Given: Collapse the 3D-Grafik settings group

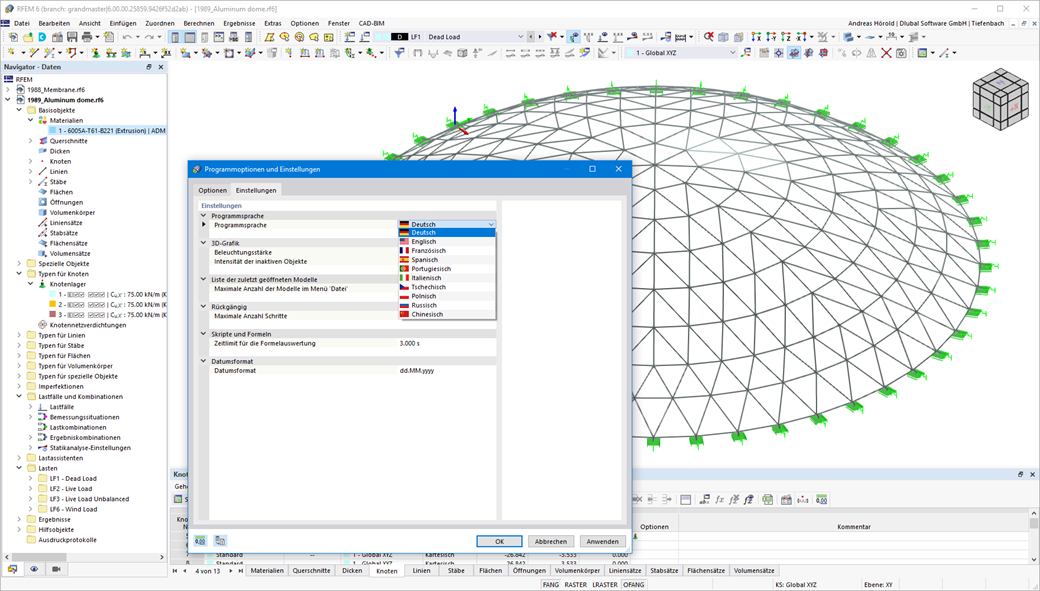Looking at the screenshot, I should point(204,243).
